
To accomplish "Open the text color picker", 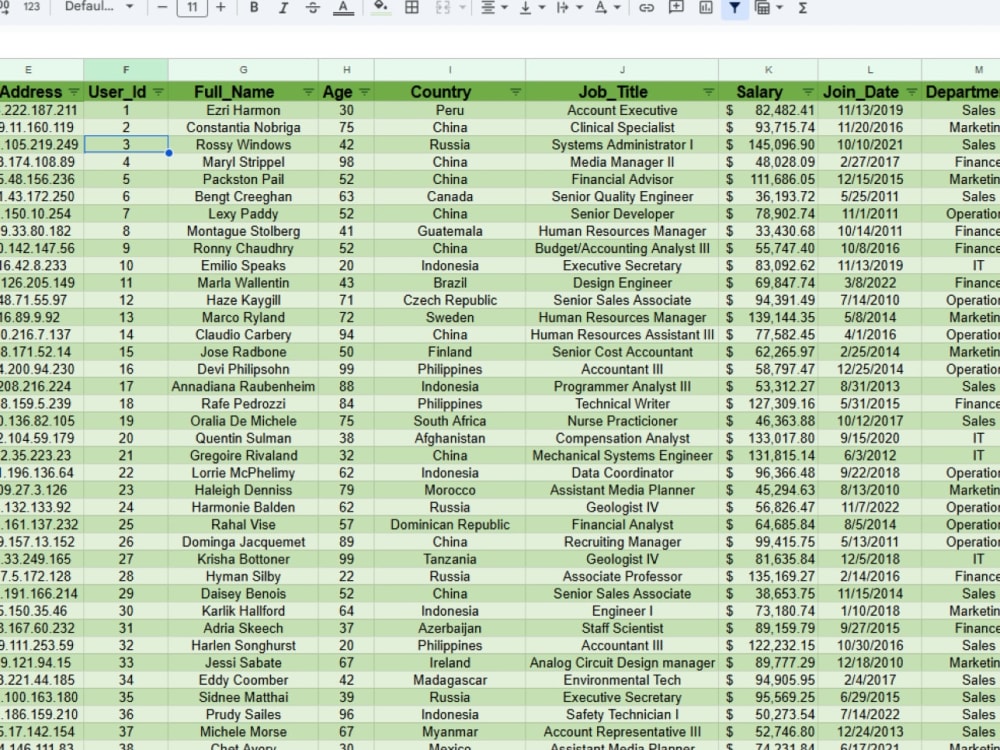I will [x=343, y=8].
